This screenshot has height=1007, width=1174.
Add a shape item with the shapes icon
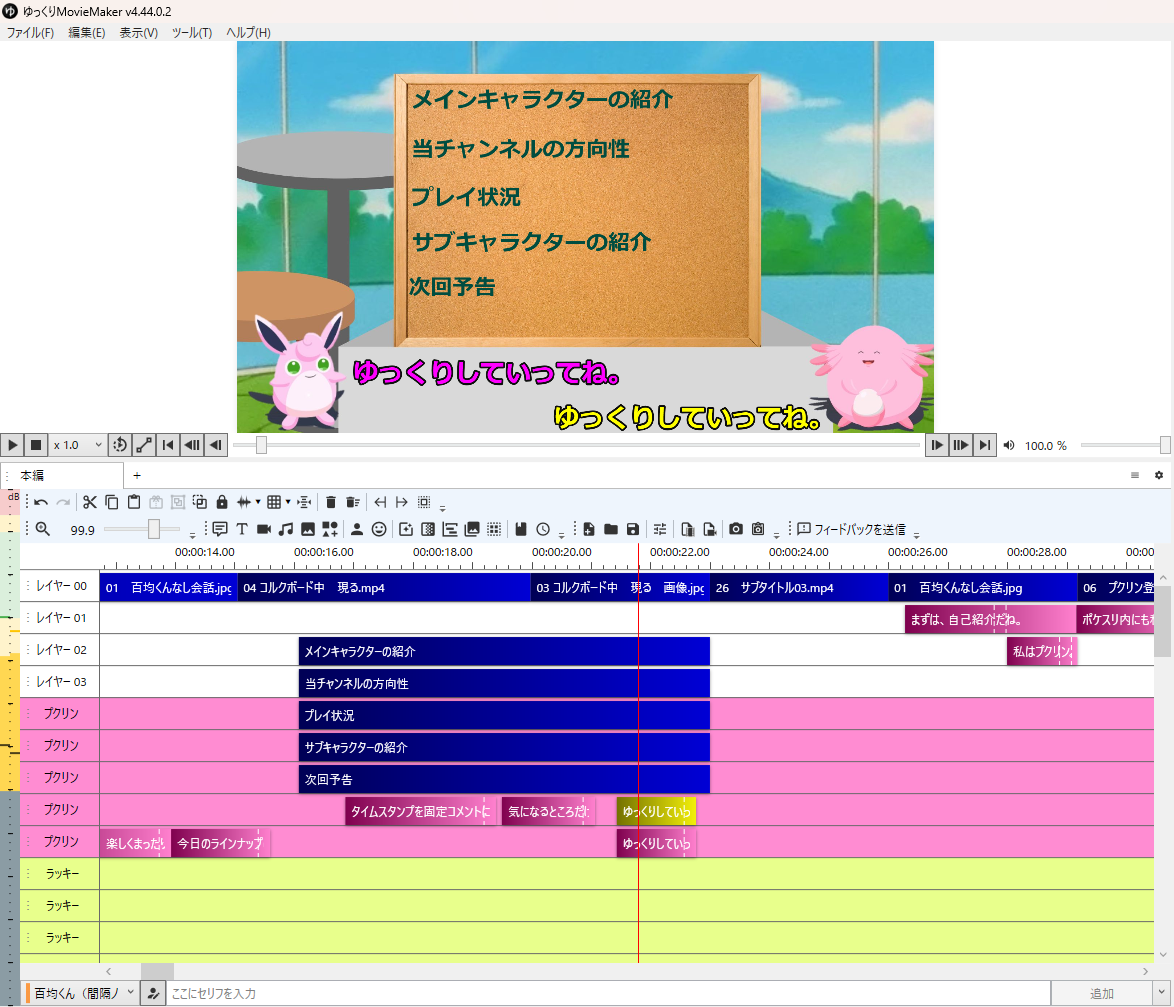(329, 529)
